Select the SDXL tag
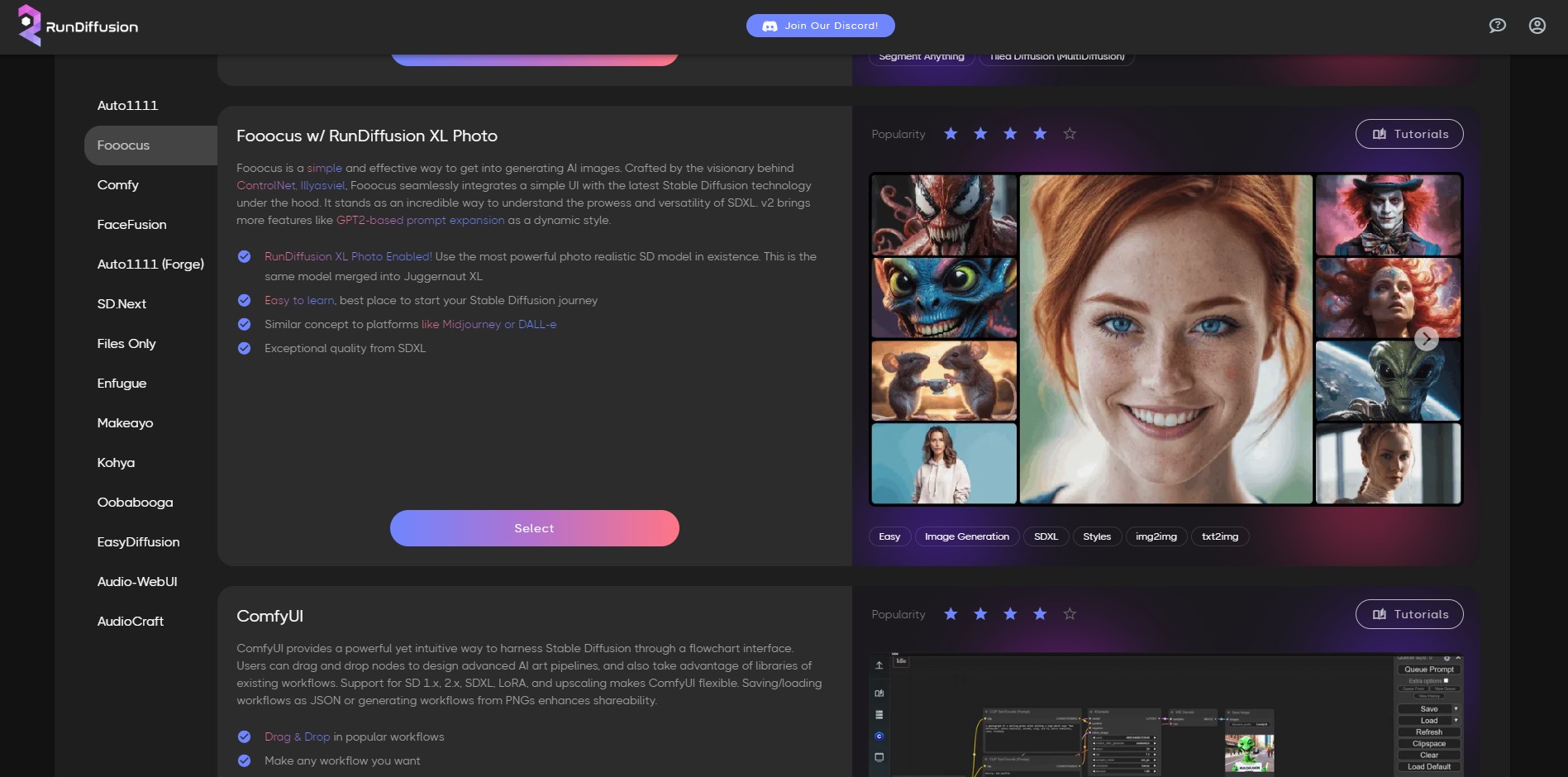 [x=1046, y=536]
